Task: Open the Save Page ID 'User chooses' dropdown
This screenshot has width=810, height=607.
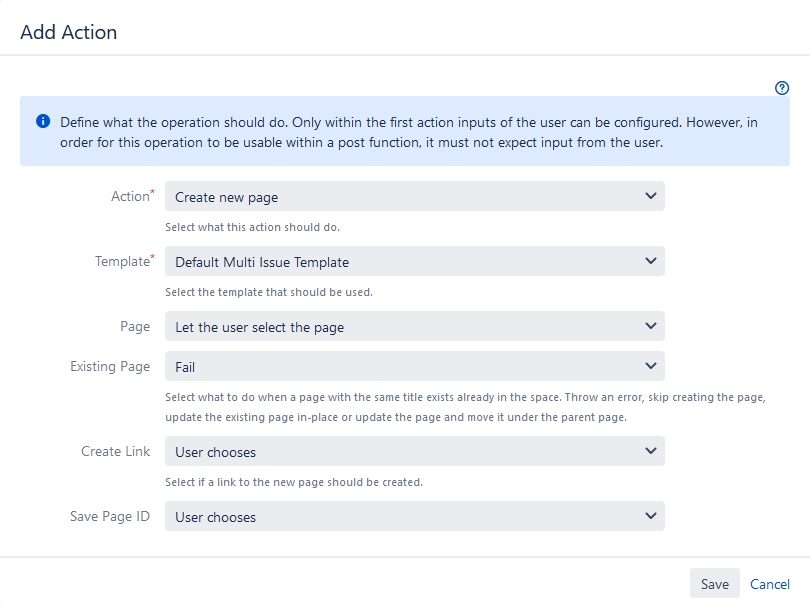Action: [414, 516]
